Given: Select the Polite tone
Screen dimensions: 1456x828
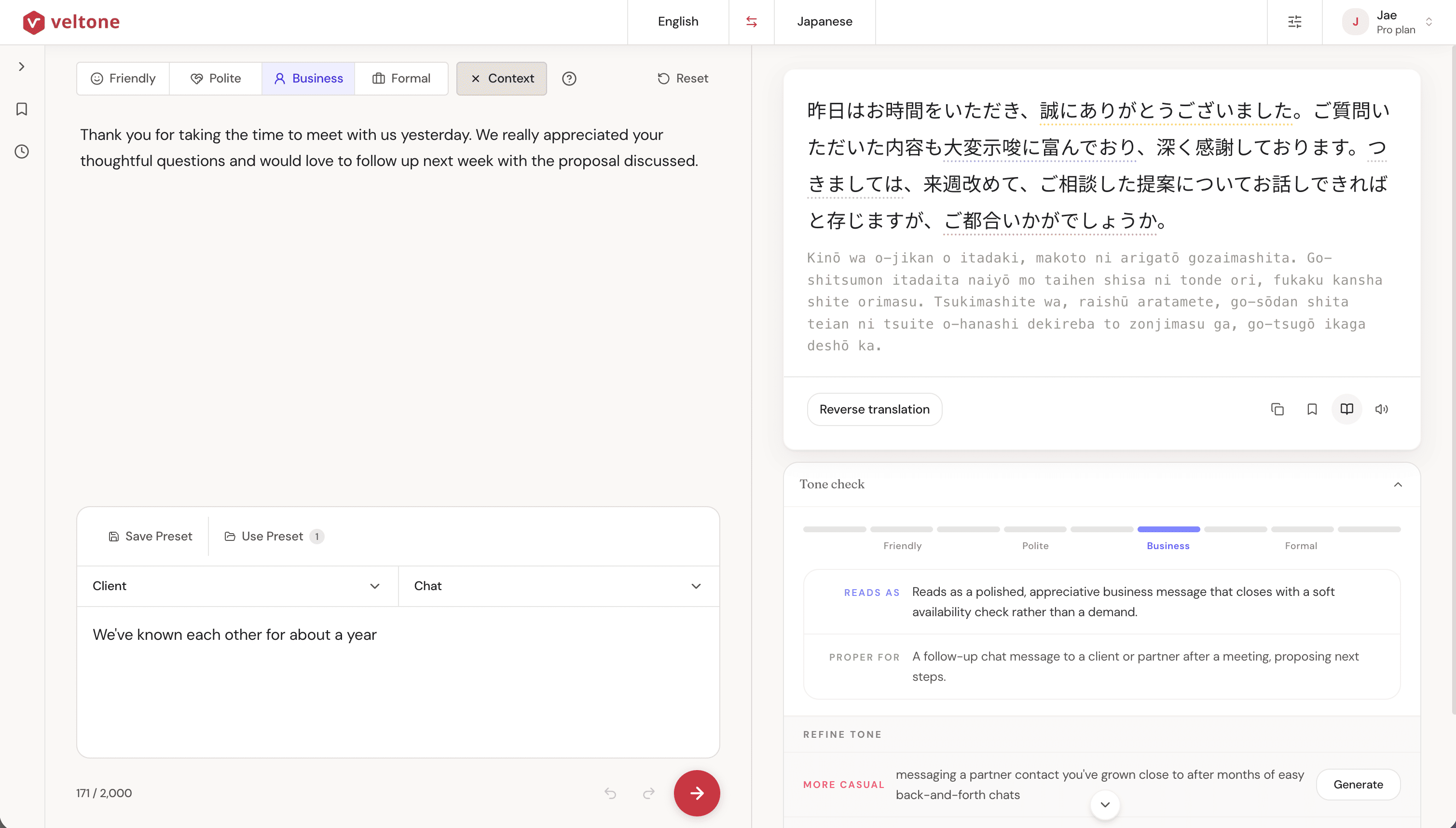Looking at the screenshot, I should [216, 79].
